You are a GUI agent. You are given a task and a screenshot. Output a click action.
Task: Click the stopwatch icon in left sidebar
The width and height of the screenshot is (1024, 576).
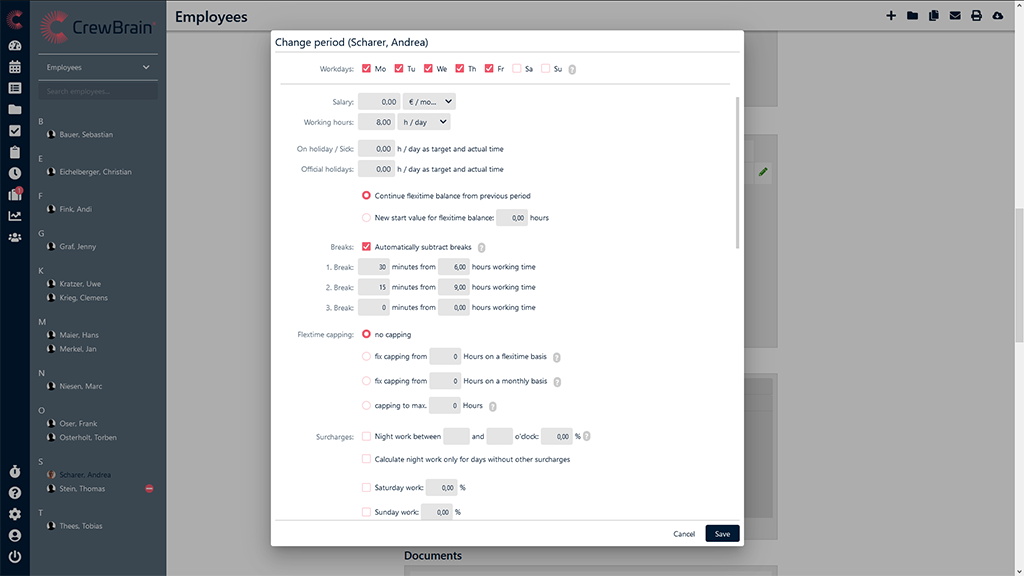[14, 471]
